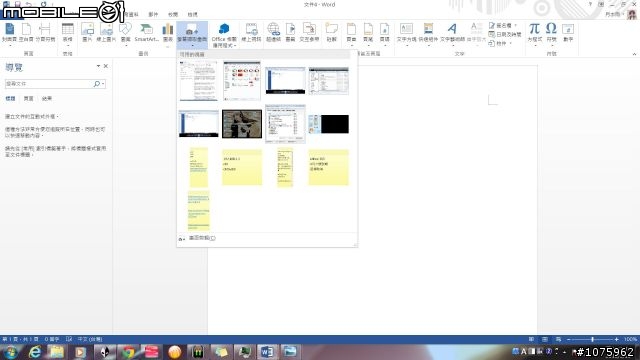This screenshot has height=360, width=640.
Task: Insert a Page Break
Action: click(45, 33)
